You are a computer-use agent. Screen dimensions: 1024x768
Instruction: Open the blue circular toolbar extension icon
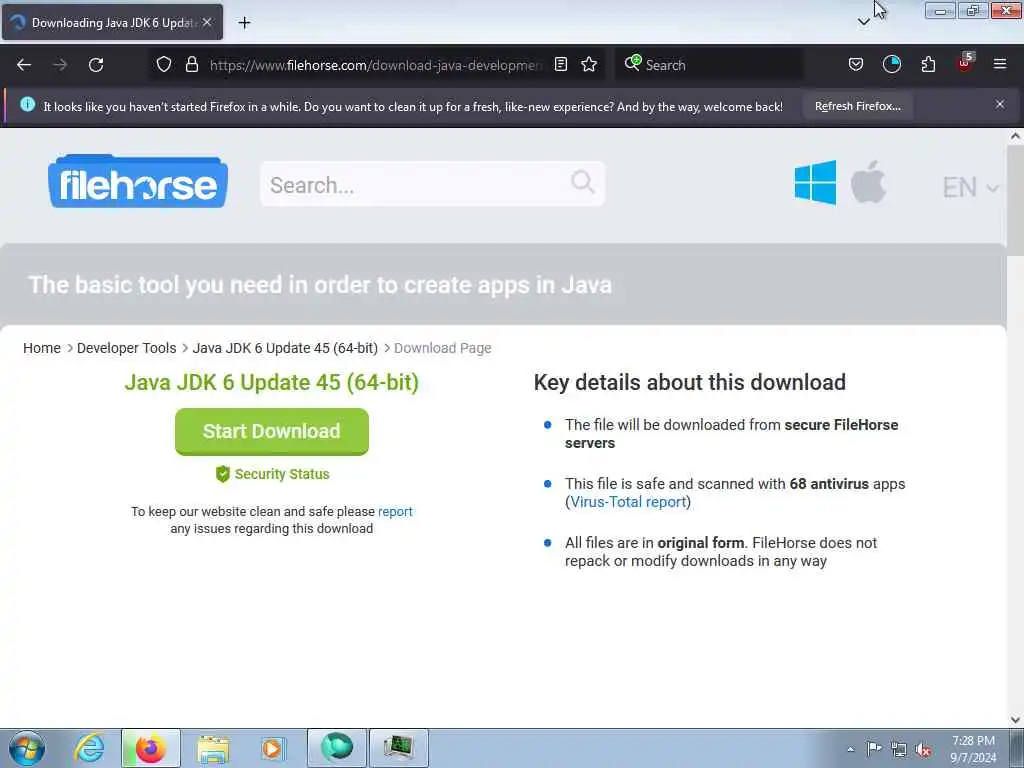(x=891, y=64)
